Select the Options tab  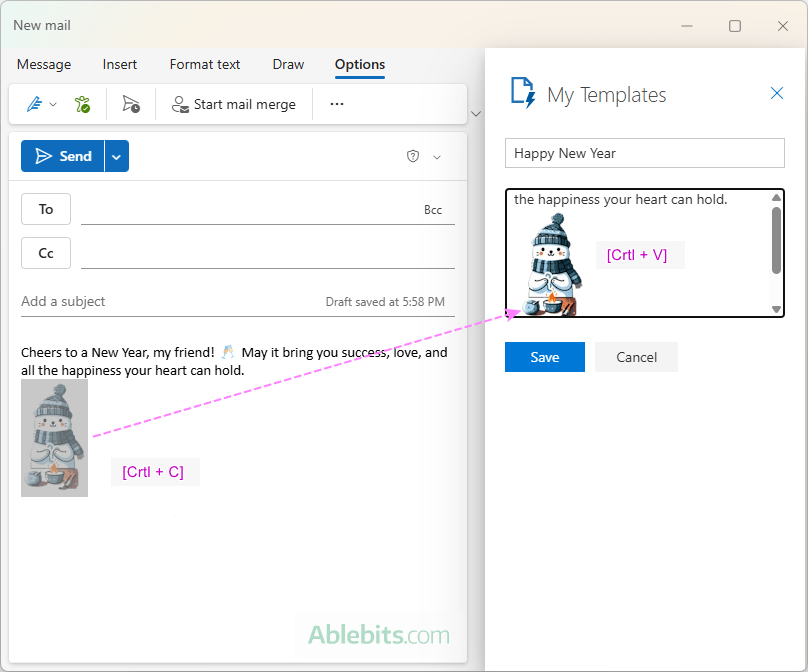[360, 64]
